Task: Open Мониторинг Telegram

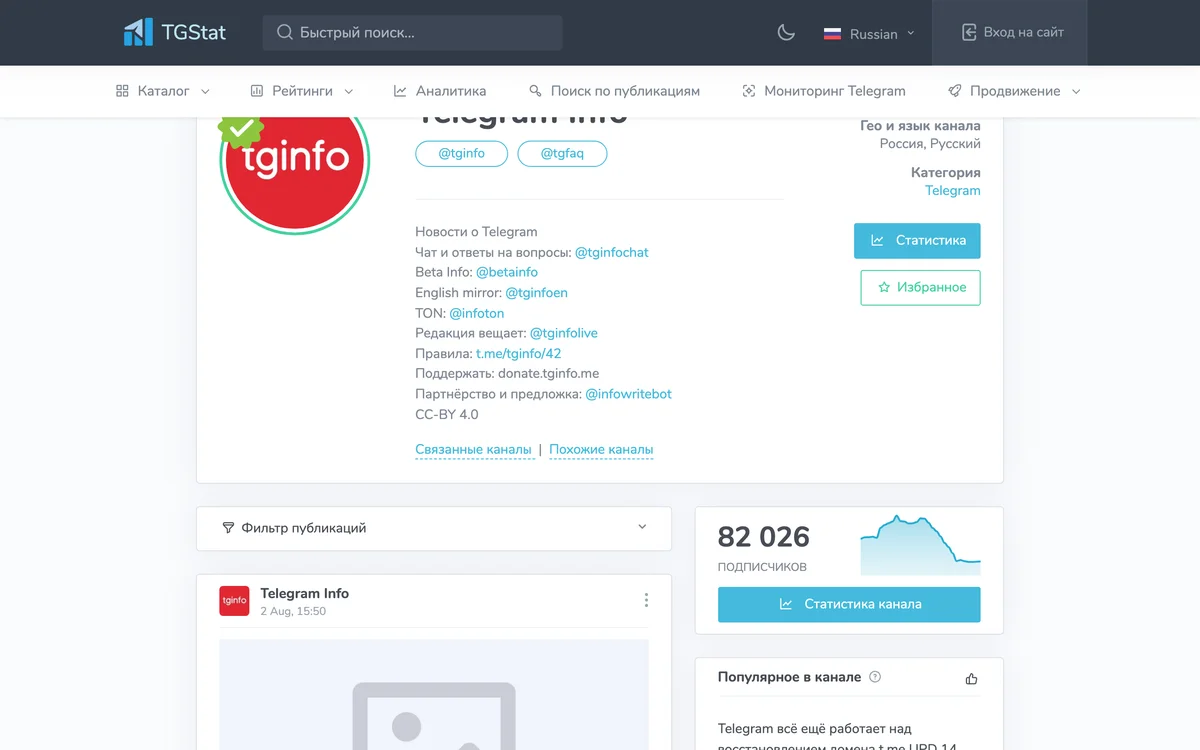Action: 824,91
